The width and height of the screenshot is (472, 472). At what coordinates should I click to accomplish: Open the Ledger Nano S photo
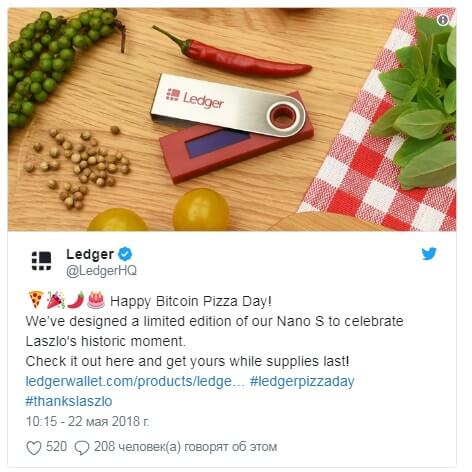pos(232,119)
